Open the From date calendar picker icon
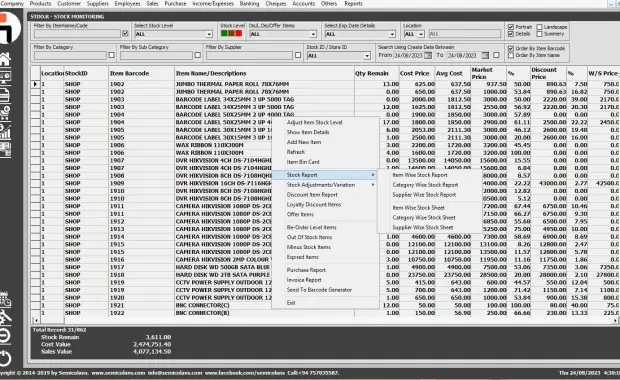620x380 pixels. (x=427, y=55)
